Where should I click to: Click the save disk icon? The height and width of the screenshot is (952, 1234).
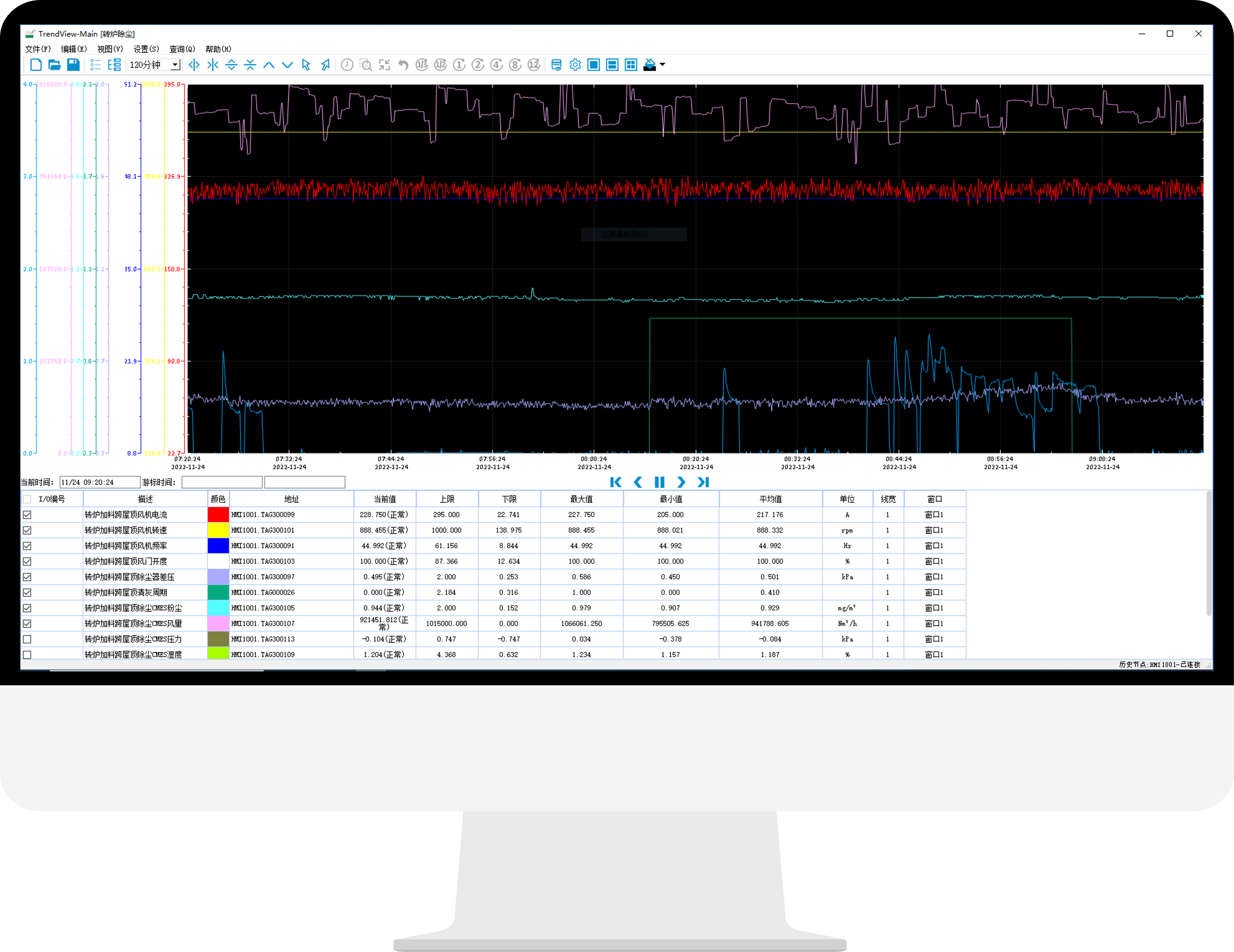tap(73, 65)
